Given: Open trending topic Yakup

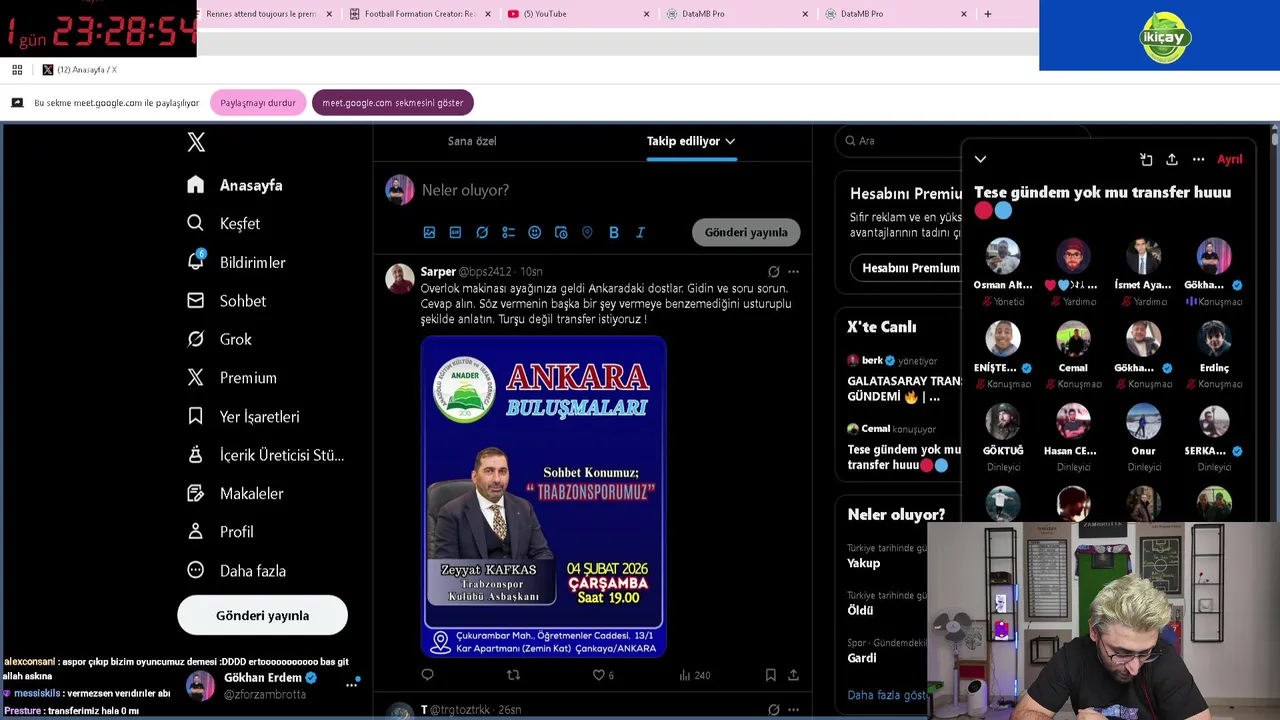Looking at the screenshot, I should [864, 563].
